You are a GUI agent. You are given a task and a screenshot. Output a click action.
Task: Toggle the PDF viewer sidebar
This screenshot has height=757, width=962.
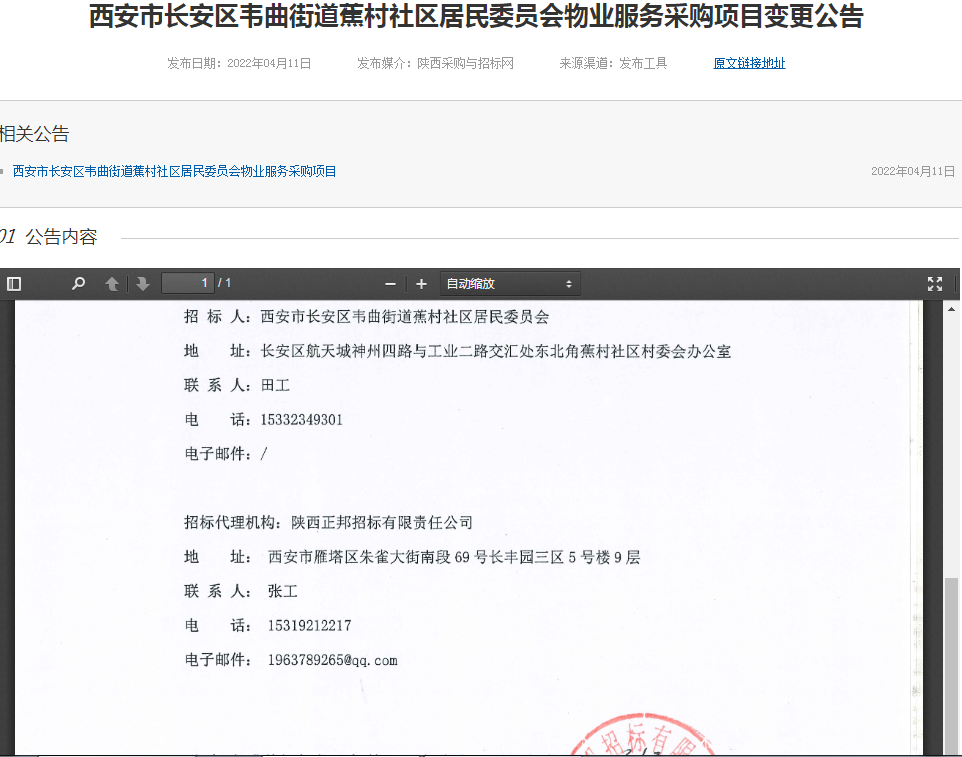(14, 284)
